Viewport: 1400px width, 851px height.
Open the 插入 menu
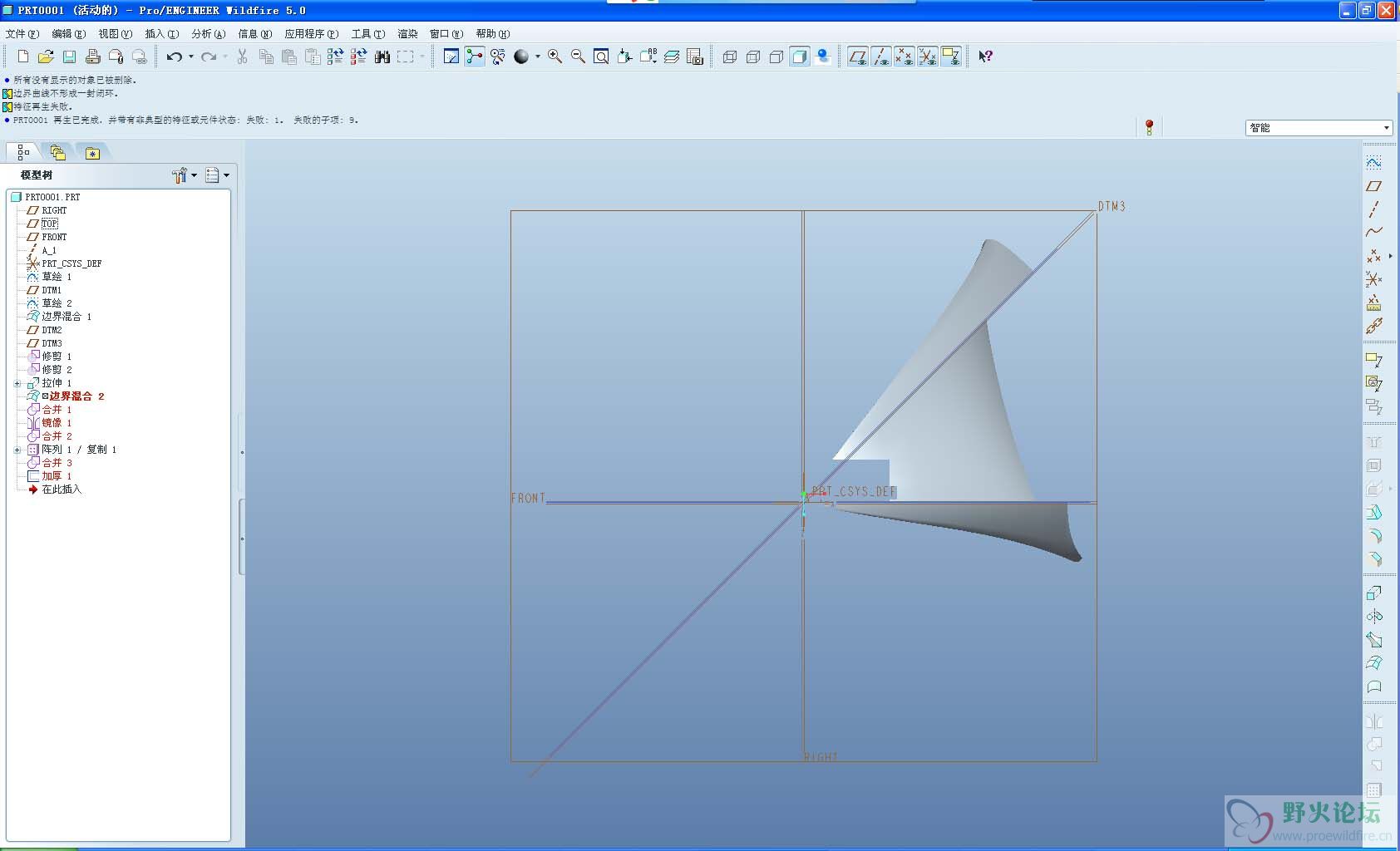pyautogui.click(x=161, y=34)
